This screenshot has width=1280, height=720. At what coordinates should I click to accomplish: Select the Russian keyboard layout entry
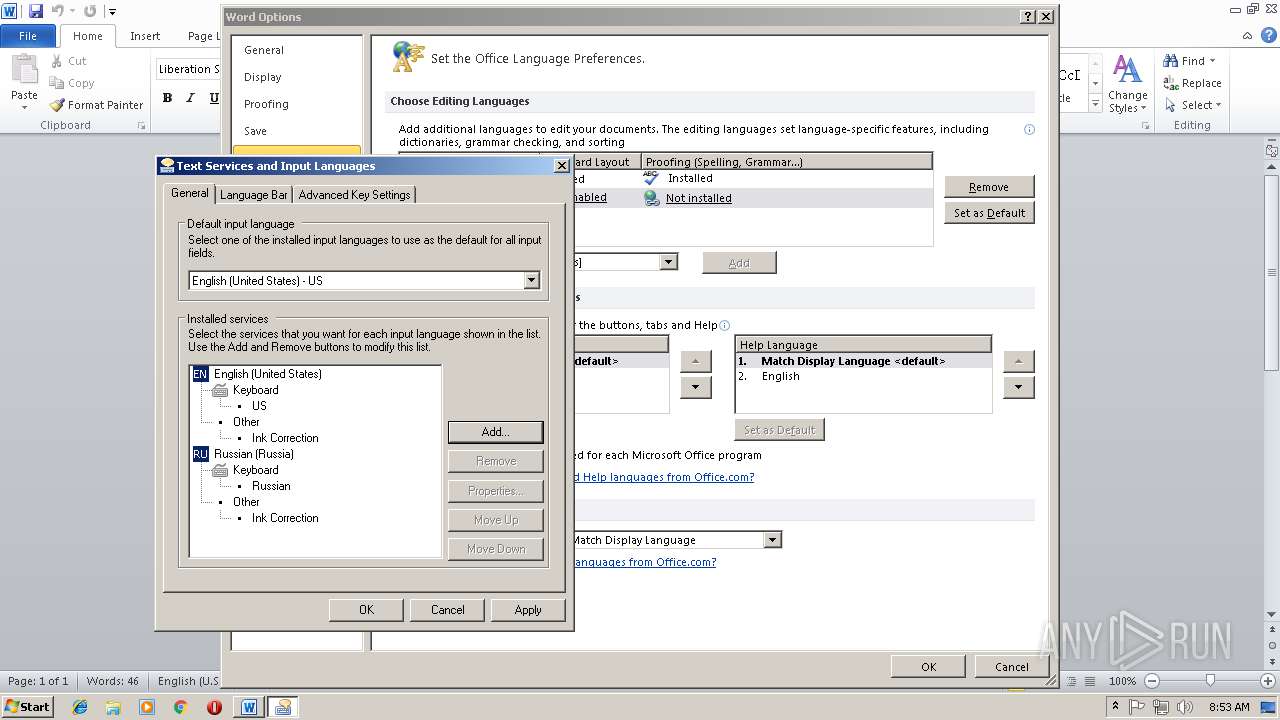click(271, 486)
